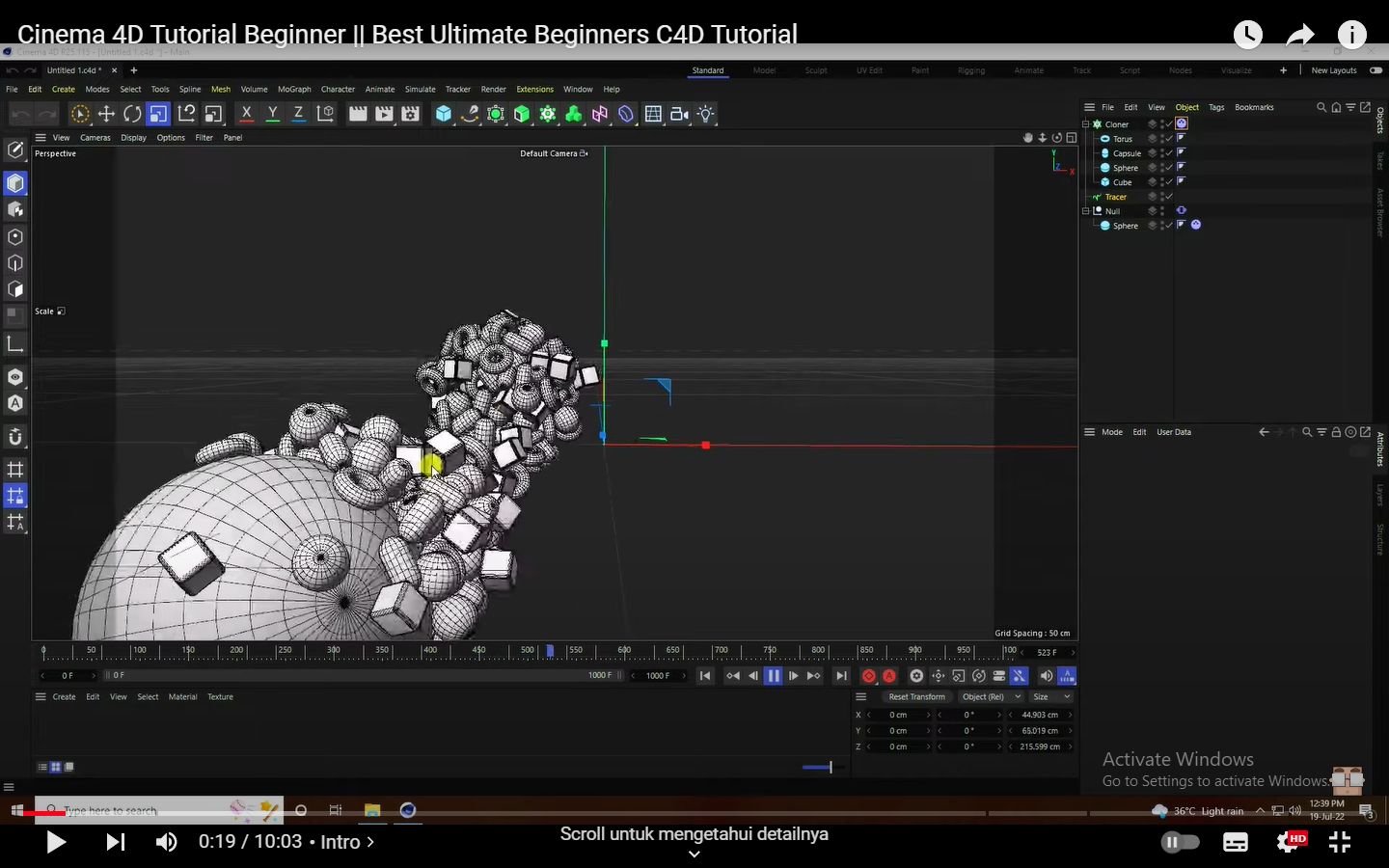Click the Reset Transform button
1389x868 pixels.
coord(916,696)
